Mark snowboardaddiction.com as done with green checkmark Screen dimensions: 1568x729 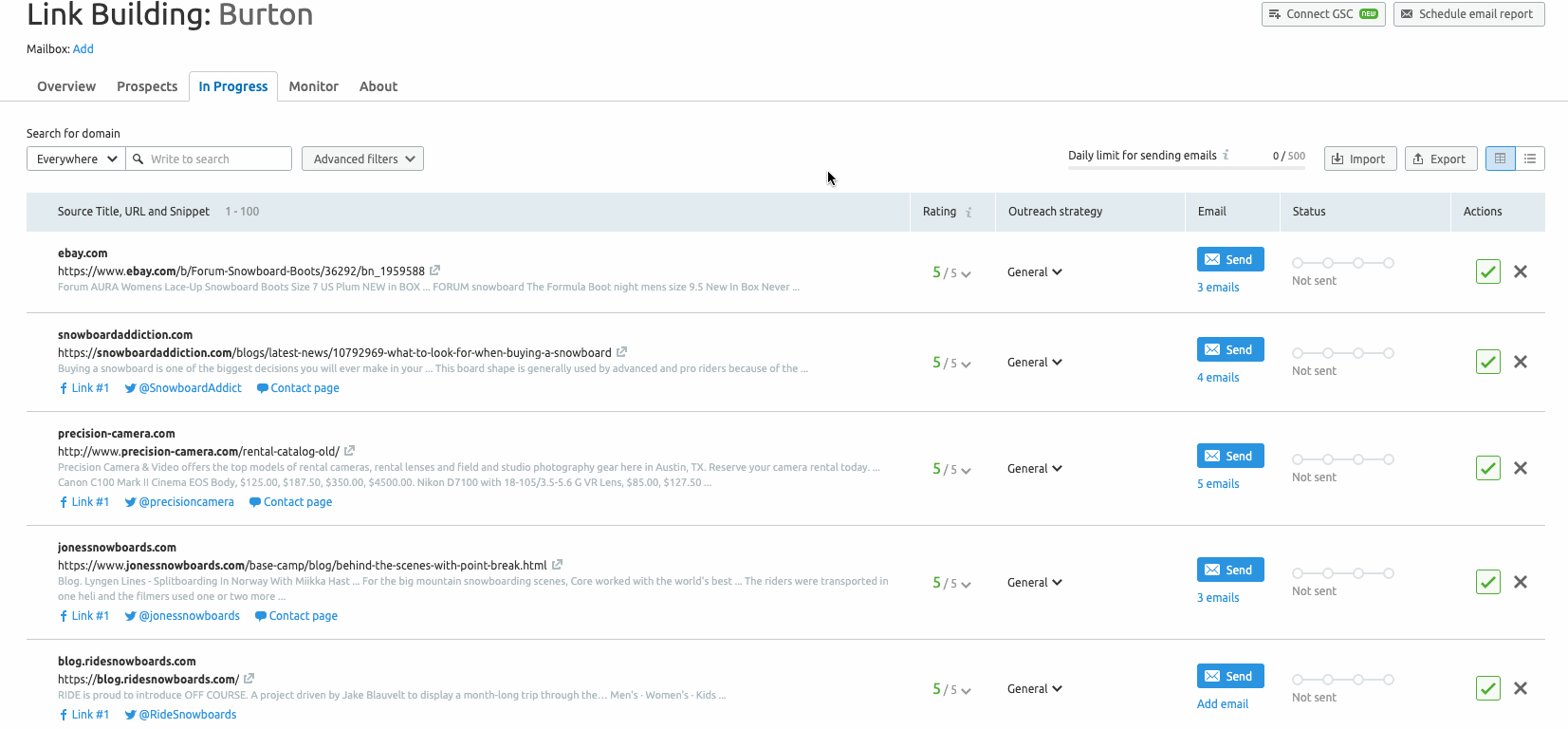pyautogui.click(x=1488, y=362)
